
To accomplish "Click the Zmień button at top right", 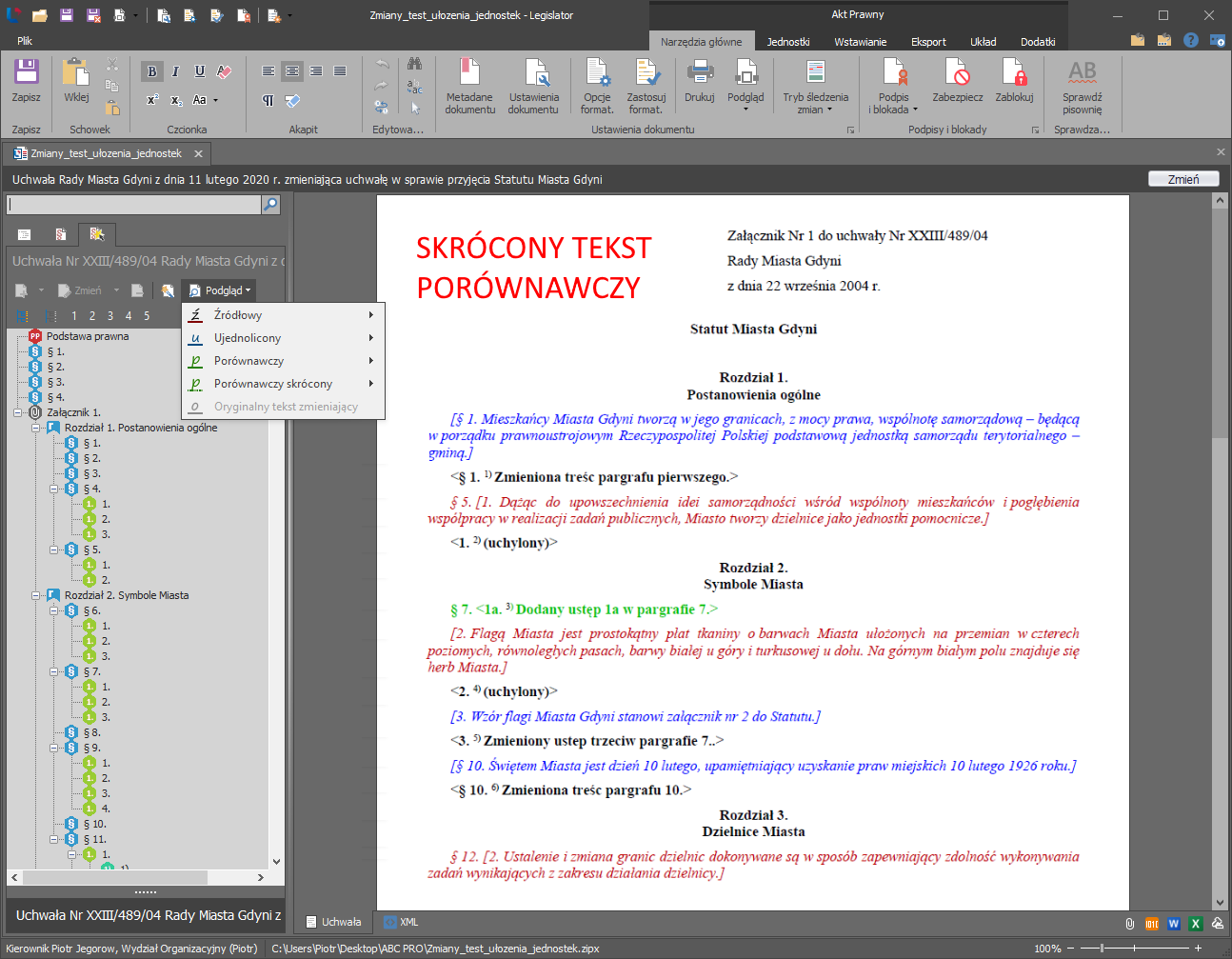I will click(x=1183, y=179).
